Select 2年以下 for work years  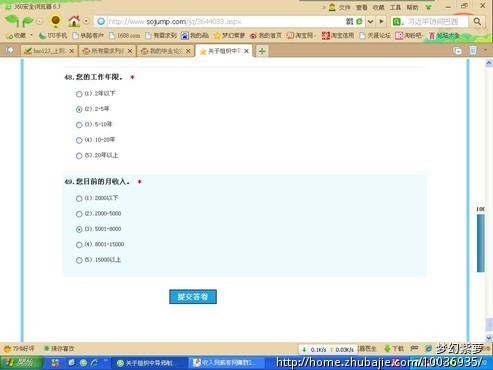79,94
